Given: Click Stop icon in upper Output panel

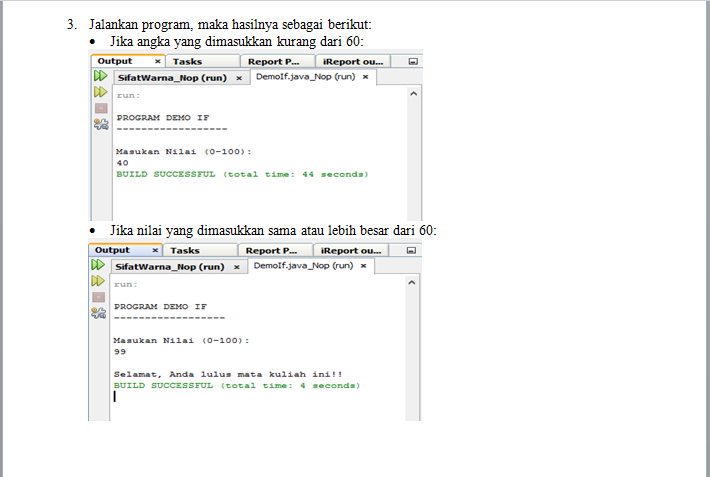Looking at the screenshot, I should [101, 108].
